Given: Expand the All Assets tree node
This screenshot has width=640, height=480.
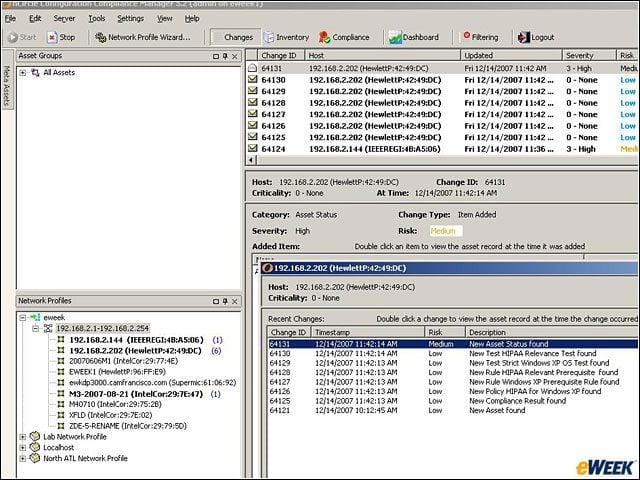Looking at the screenshot, I should (23, 73).
